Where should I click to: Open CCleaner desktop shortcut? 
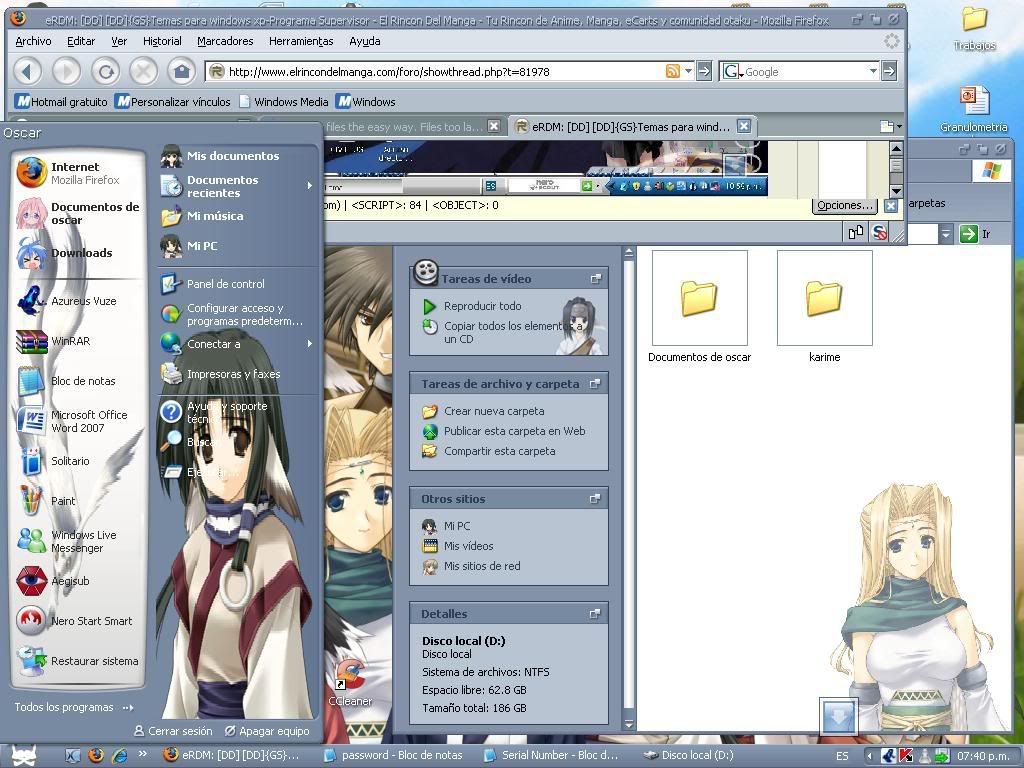pos(350,684)
